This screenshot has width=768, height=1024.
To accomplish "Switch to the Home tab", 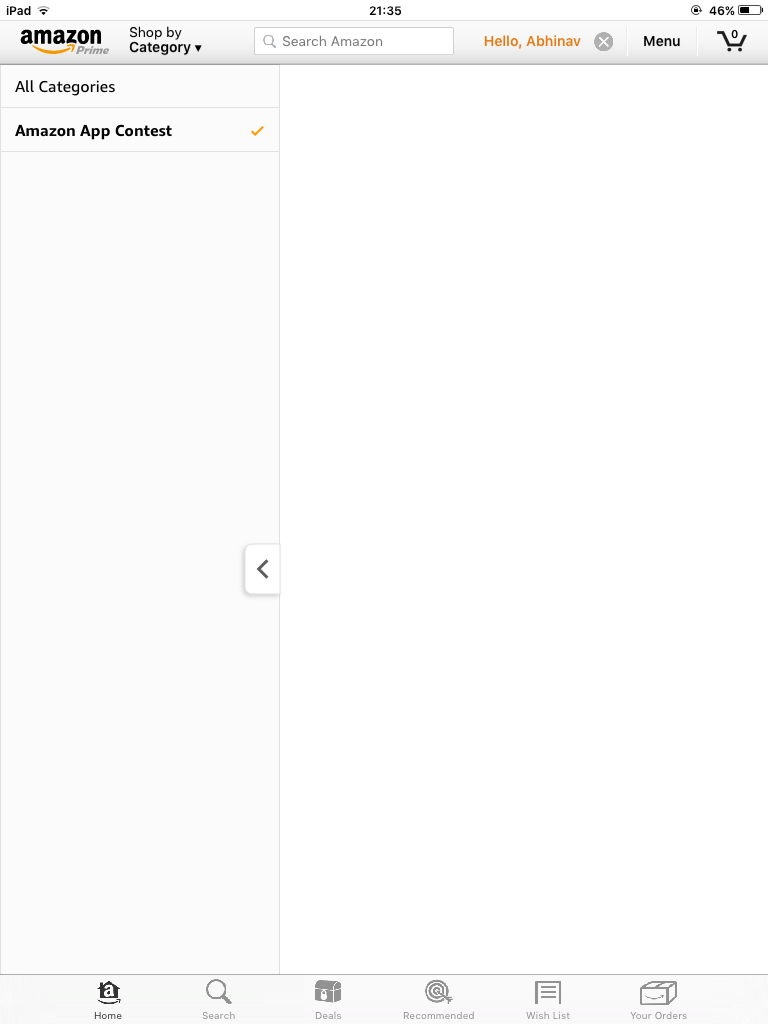I will click(x=108, y=1000).
